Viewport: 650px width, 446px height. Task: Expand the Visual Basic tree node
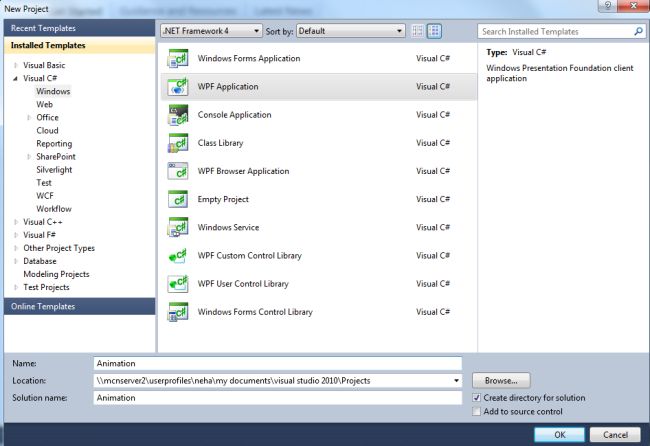(16, 65)
